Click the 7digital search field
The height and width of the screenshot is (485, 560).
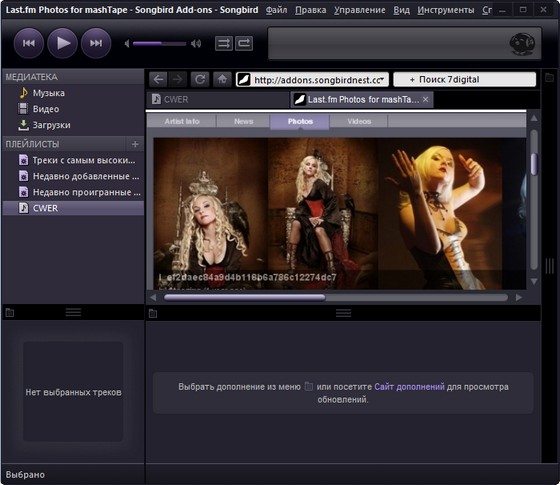(x=465, y=79)
